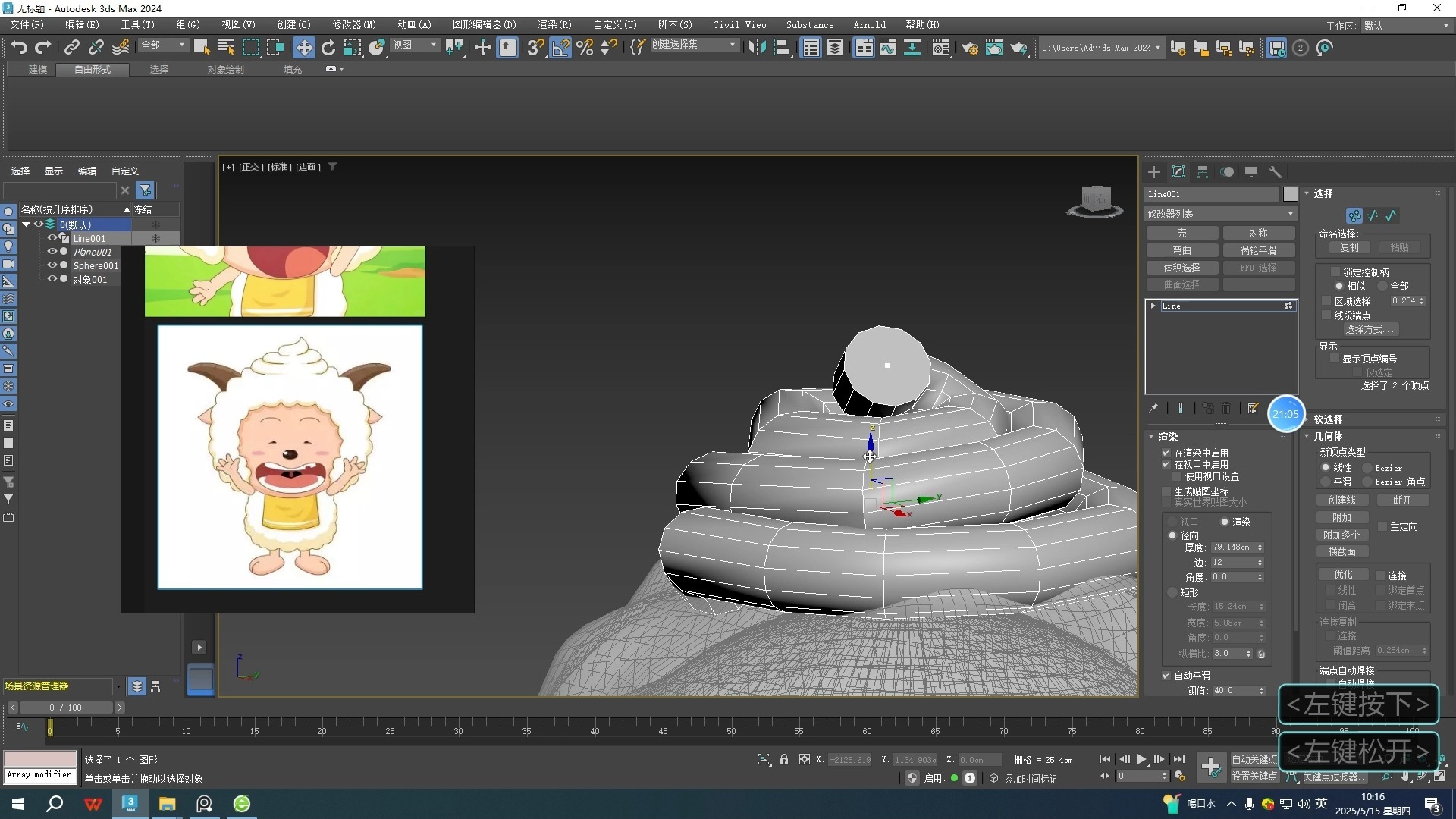The image size is (1456, 819).
Task: Select the Rectangular (矩形) radio option
Action: (1172, 592)
